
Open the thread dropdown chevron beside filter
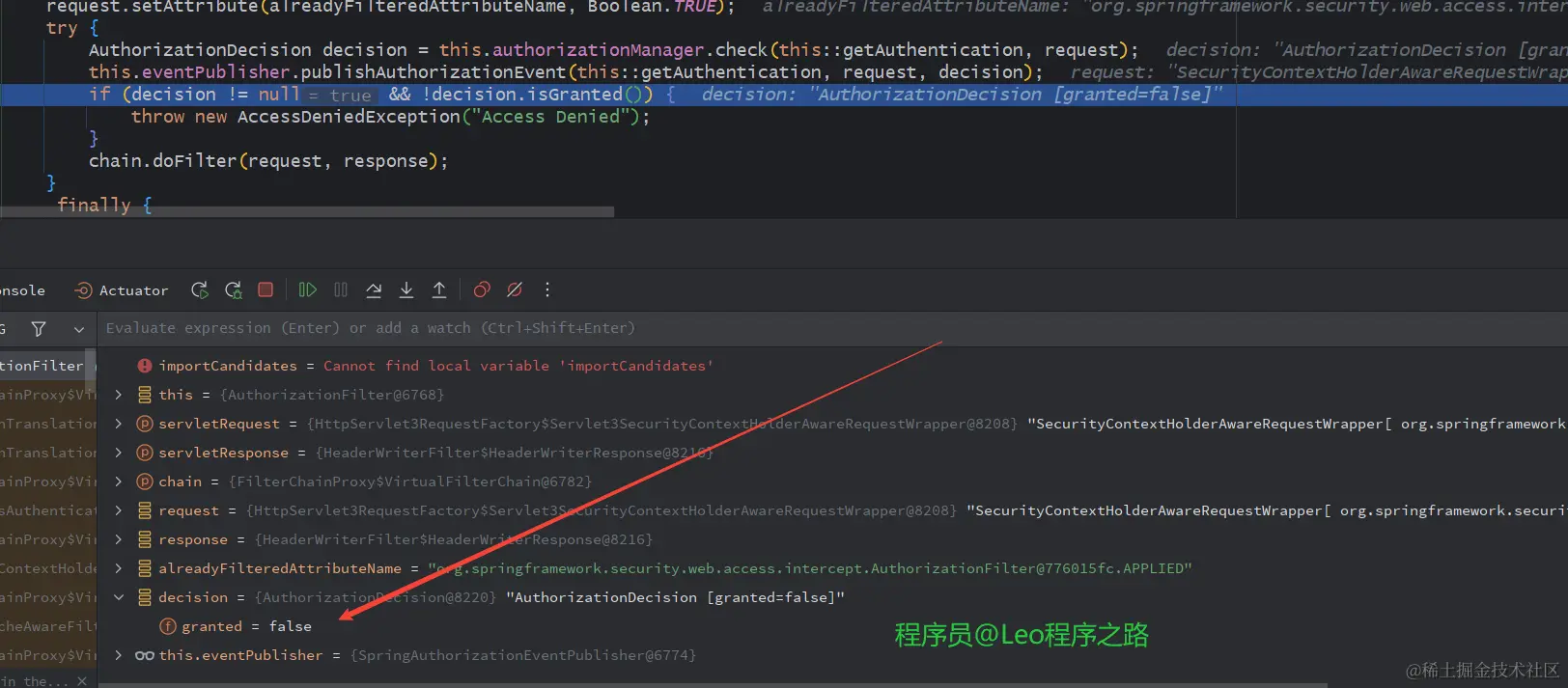pos(79,329)
